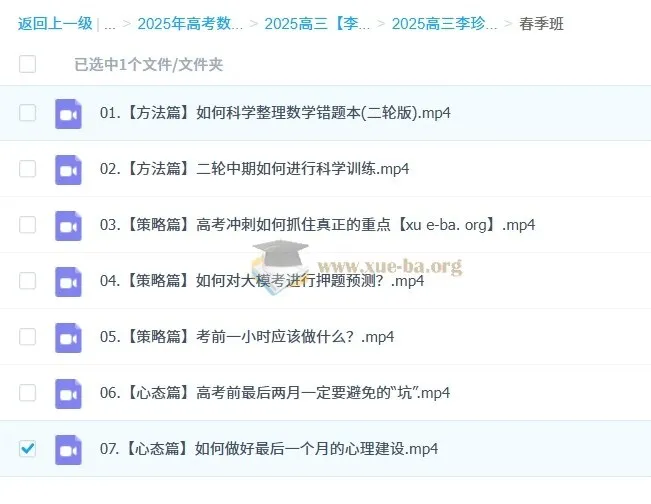Screen dimensions: 651x504
Task: Toggle the select-all checkbox in header
Action: coord(27,64)
